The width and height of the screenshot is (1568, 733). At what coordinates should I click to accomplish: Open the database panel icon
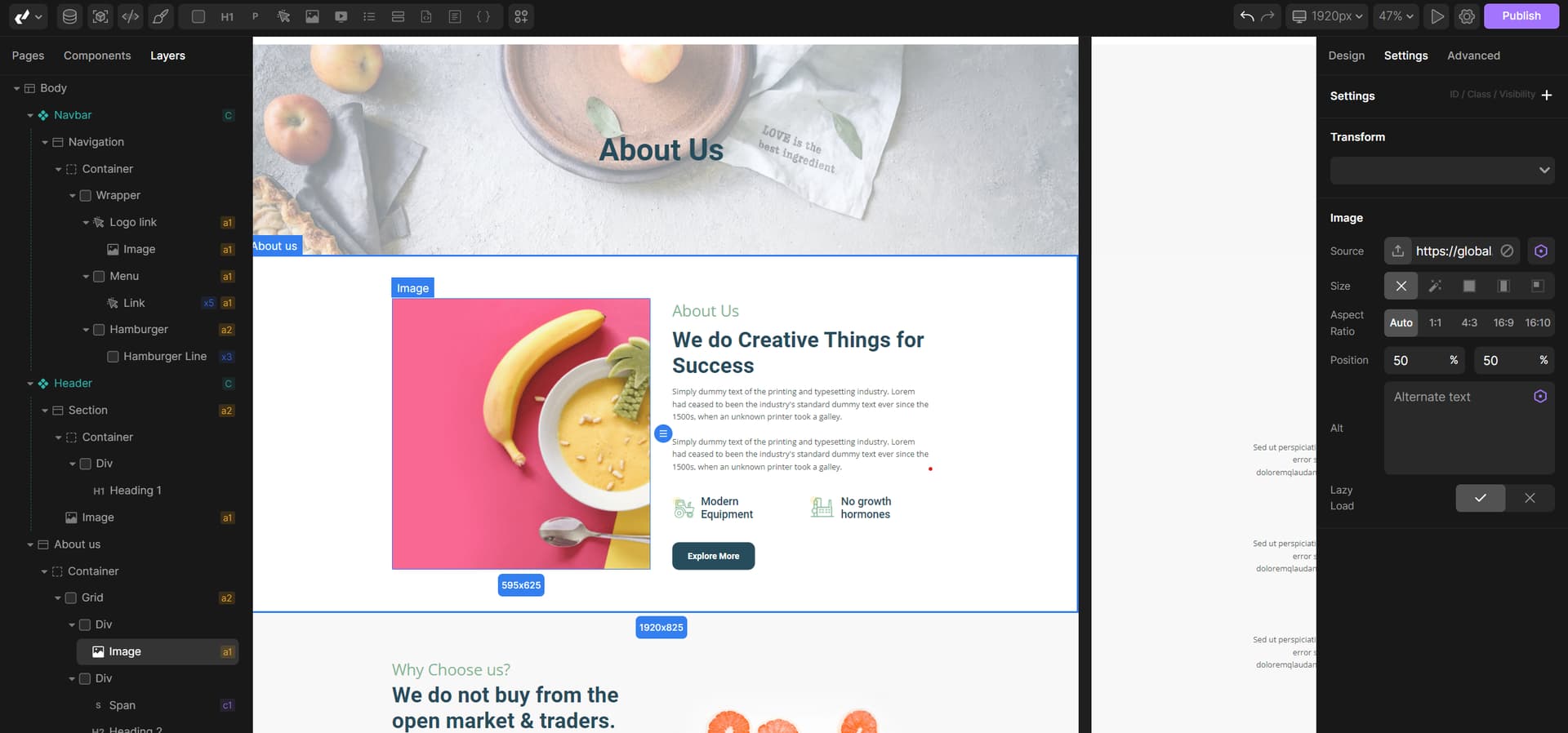pos(70,16)
